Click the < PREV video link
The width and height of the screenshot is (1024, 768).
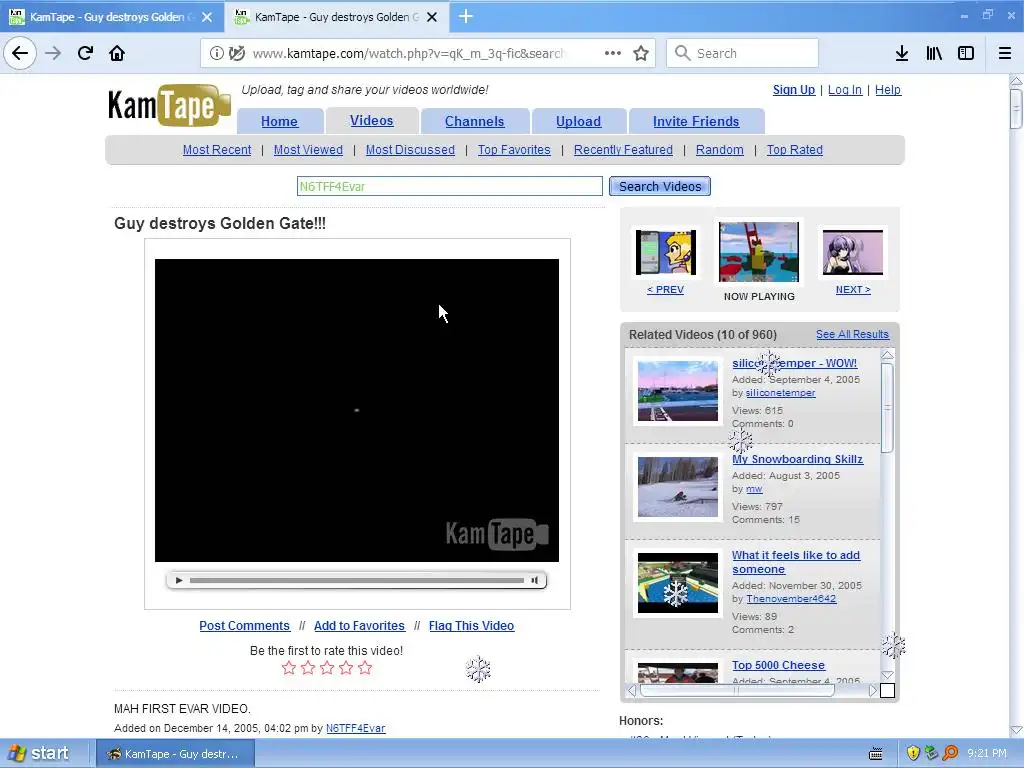pyautogui.click(x=665, y=289)
